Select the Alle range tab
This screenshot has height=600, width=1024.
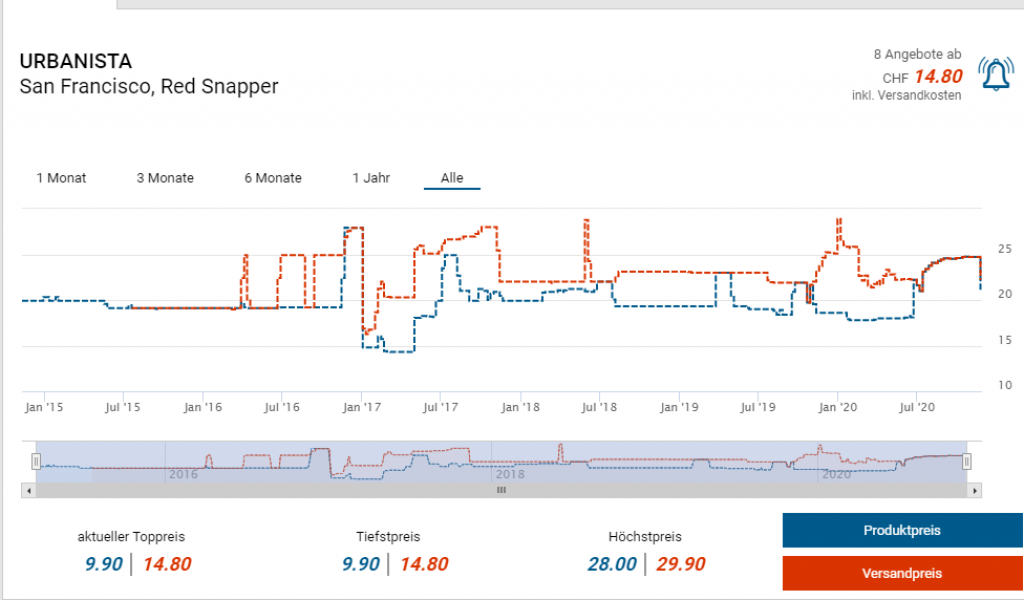pyautogui.click(x=452, y=178)
